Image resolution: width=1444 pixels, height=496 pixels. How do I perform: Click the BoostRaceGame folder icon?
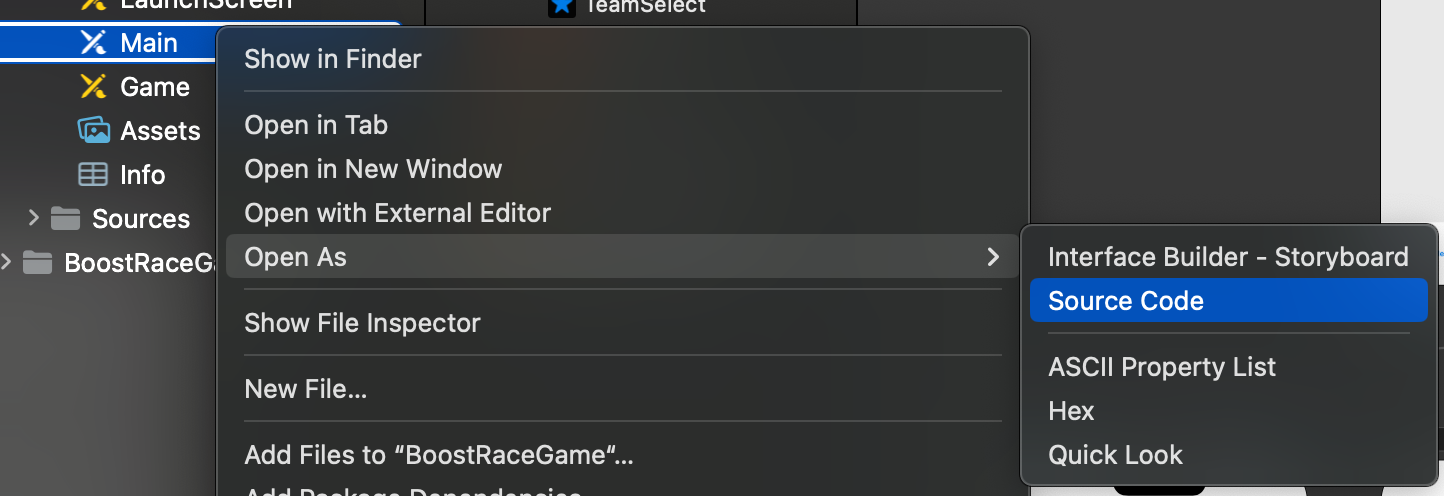37,263
